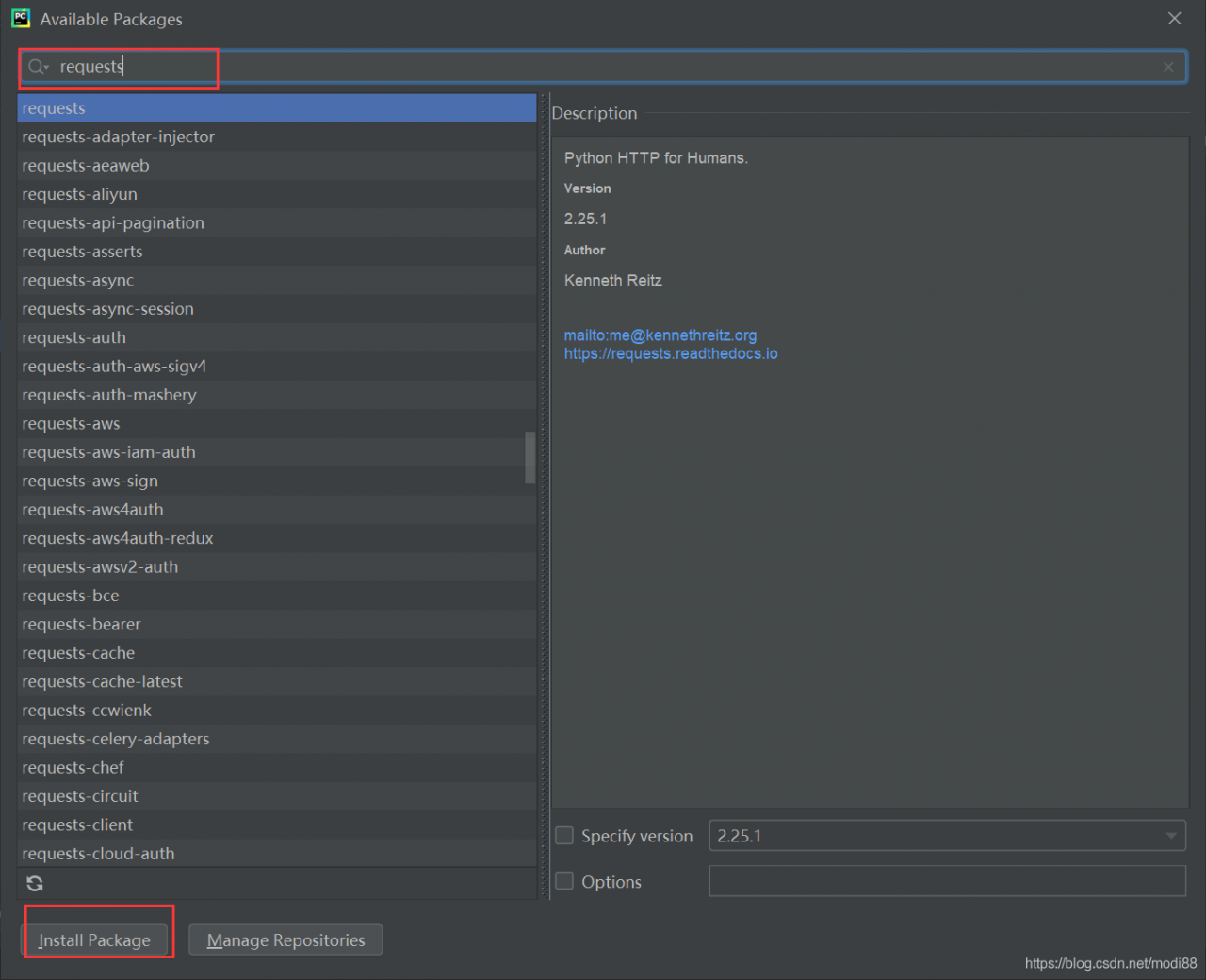Click the Python HTTP for Humans description
This screenshot has width=1206, height=980.
656,158
